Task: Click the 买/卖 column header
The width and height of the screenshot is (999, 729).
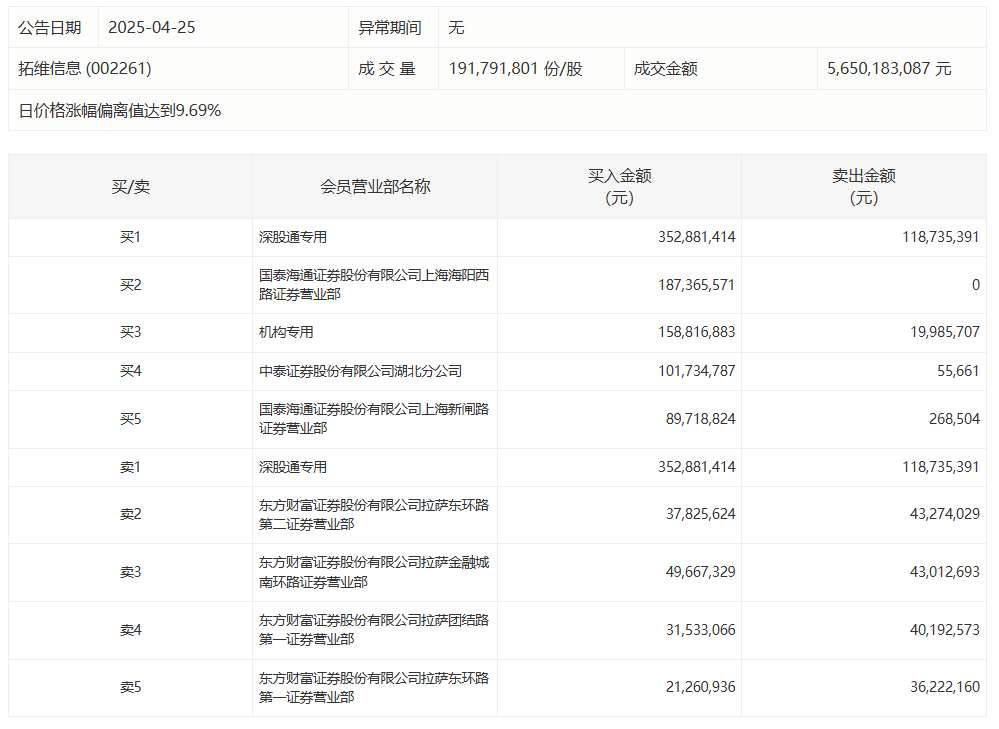Action: coord(130,186)
